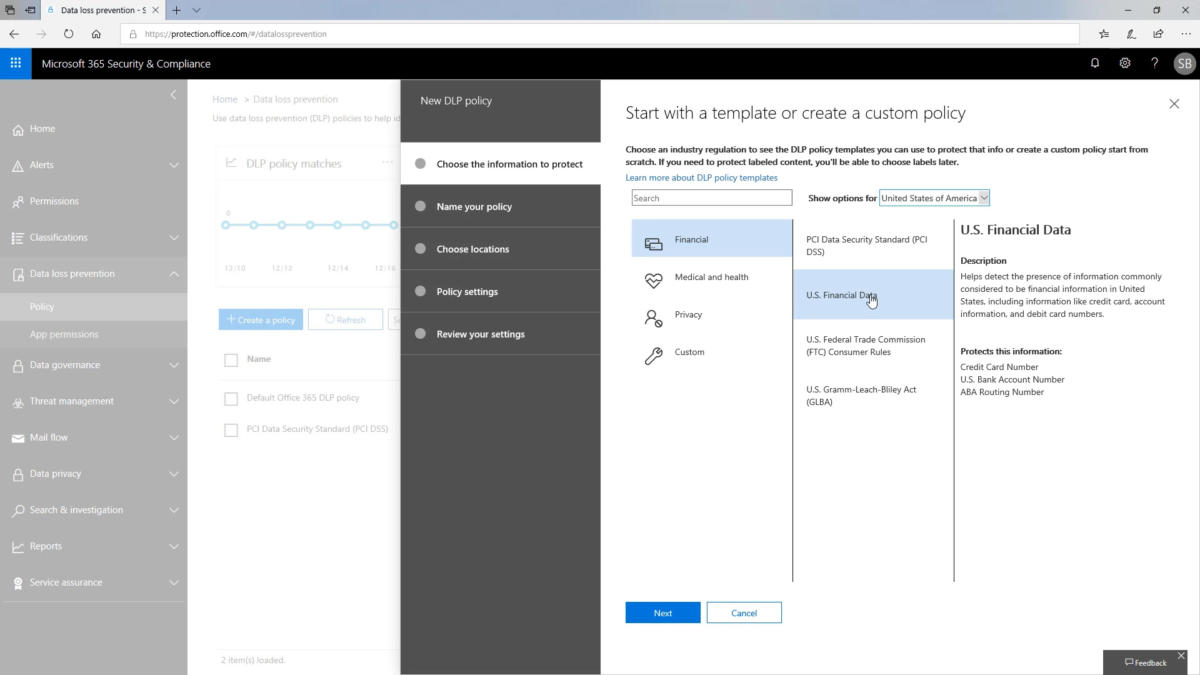Open the Policy submenu item

point(93,307)
